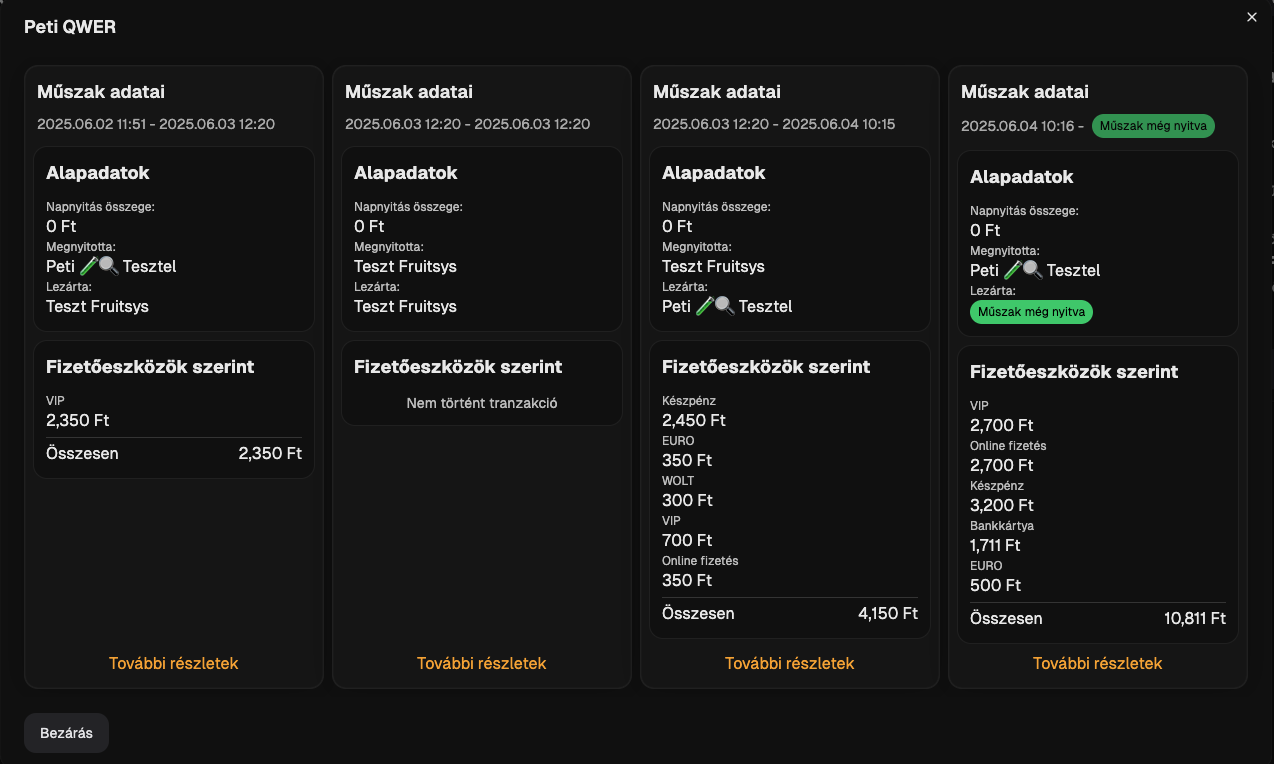Open További részletek for shift ending 2025.06.04 10:15
The height and width of the screenshot is (764, 1274).
(x=789, y=663)
